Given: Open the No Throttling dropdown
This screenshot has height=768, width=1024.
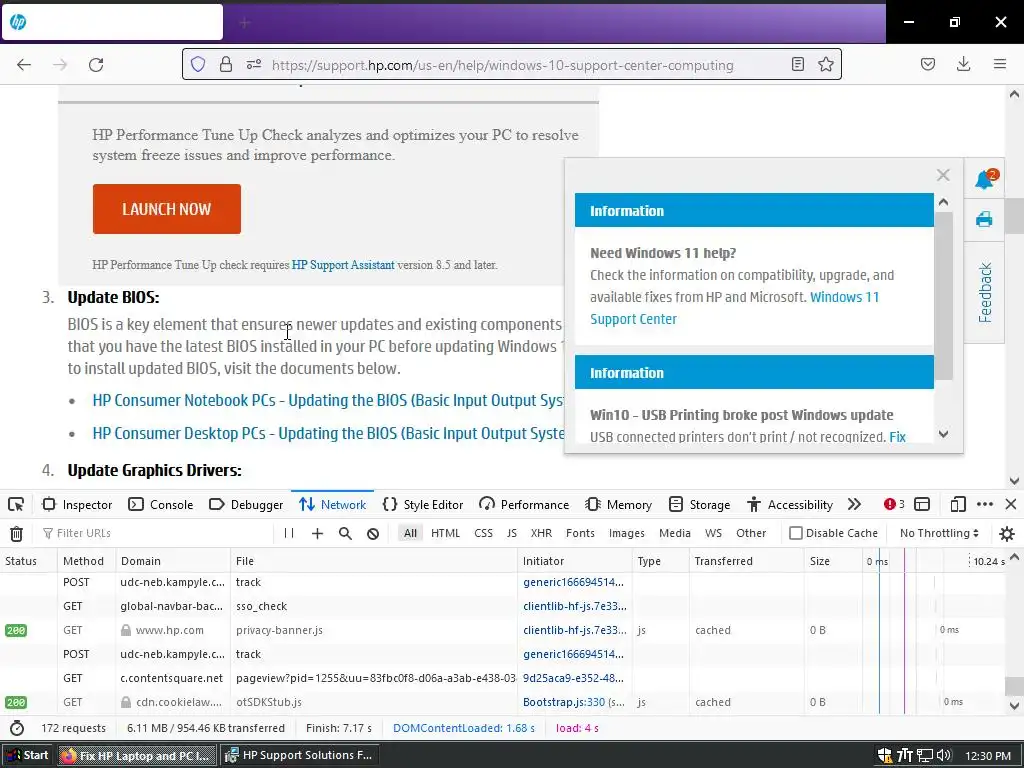Looking at the screenshot, I should pos(939,533).
